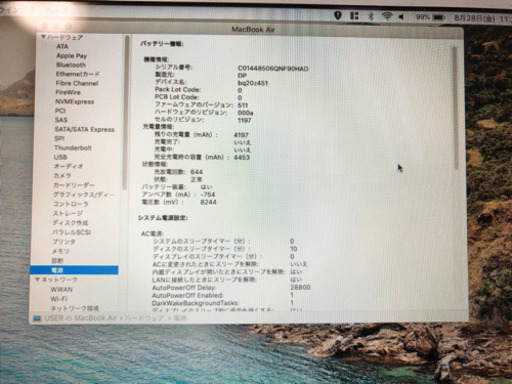Screen dimensions: 512x384
Task: Open the Thunderbolt entry
Action: click(x=73, y=148)
